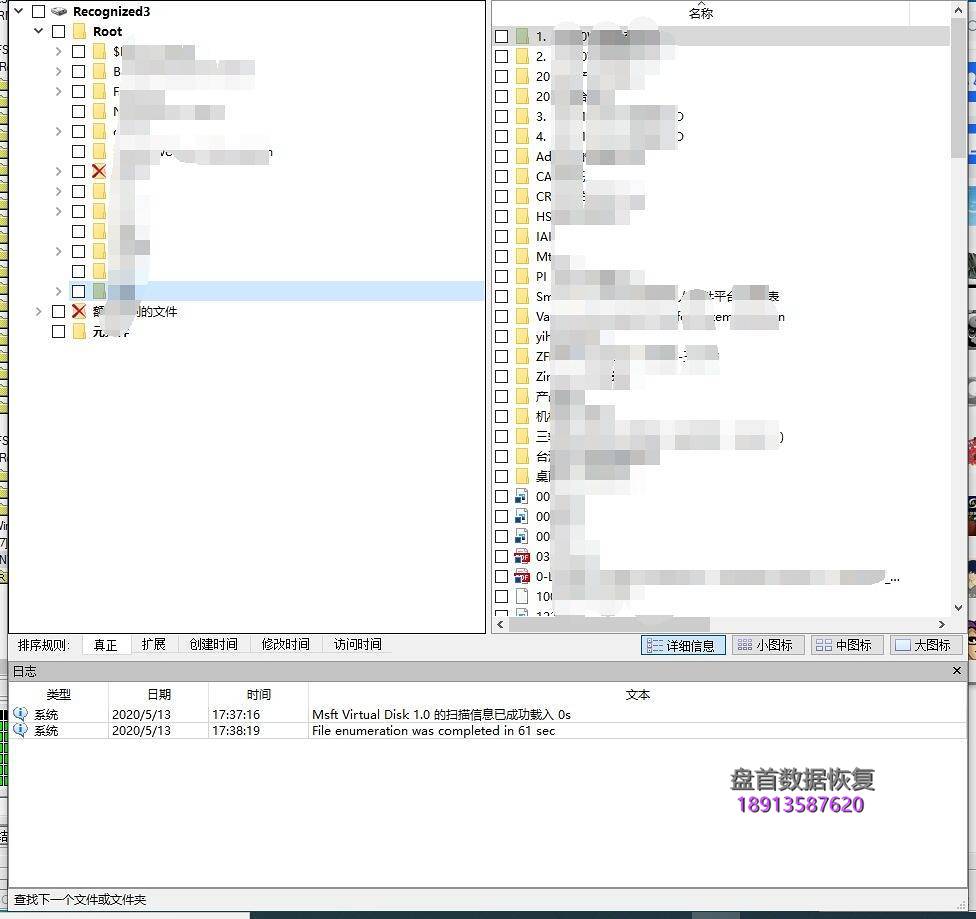Click the folder icon of the 'Ad' item
Screen dimensions: 976x919
[522, 156]
